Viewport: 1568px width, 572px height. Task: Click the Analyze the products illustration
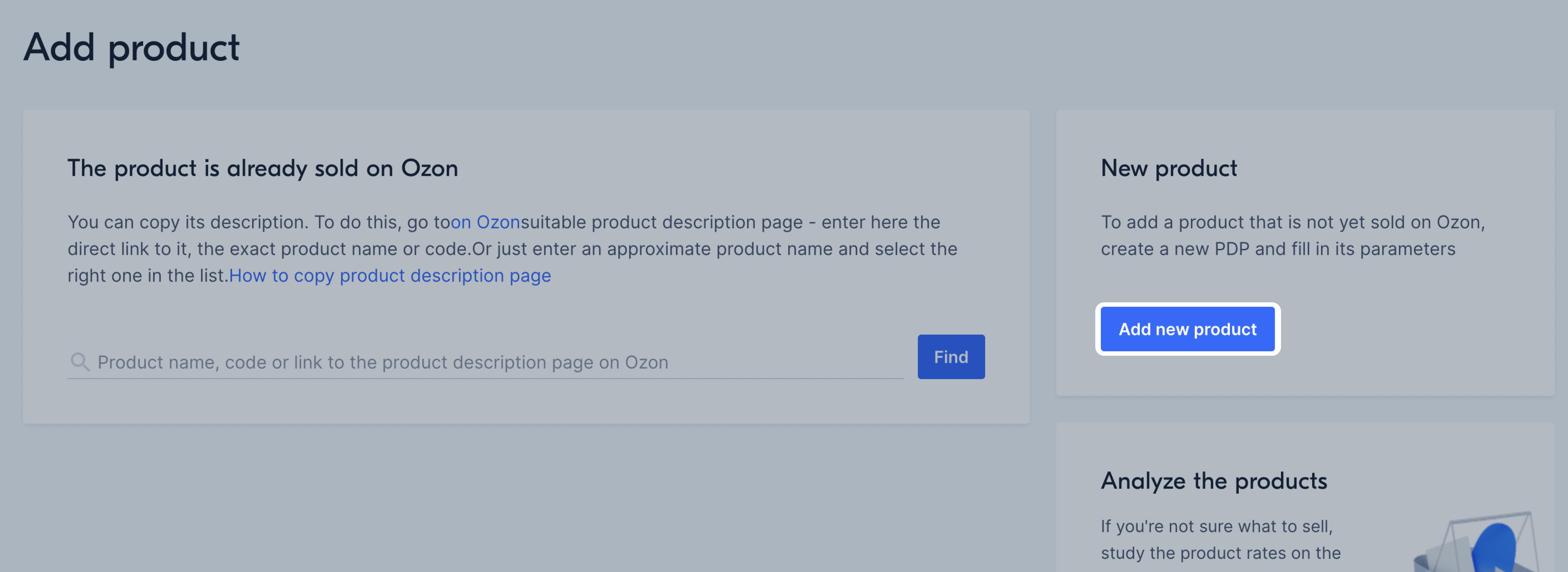coord(1476,542)
